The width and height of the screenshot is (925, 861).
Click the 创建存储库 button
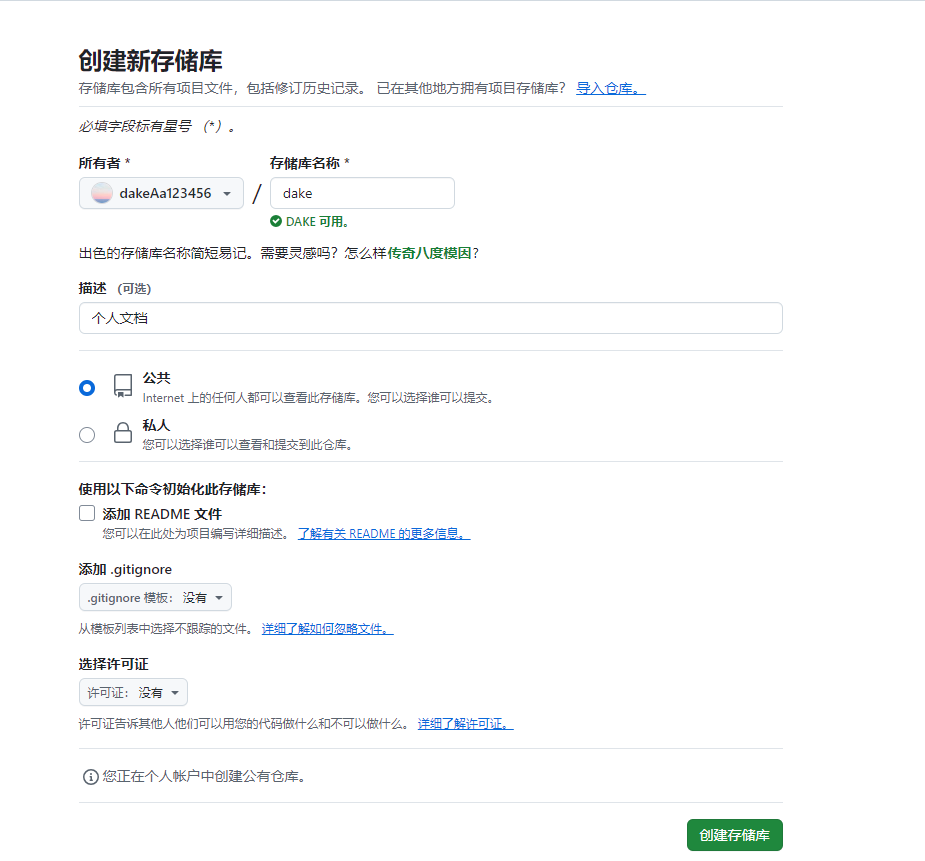[734, 835]
